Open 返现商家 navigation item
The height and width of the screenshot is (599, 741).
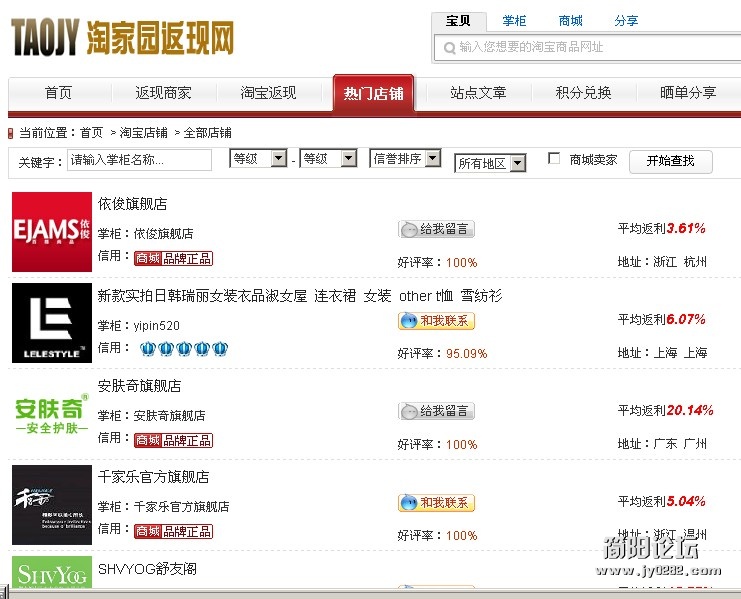pos(164,93)
